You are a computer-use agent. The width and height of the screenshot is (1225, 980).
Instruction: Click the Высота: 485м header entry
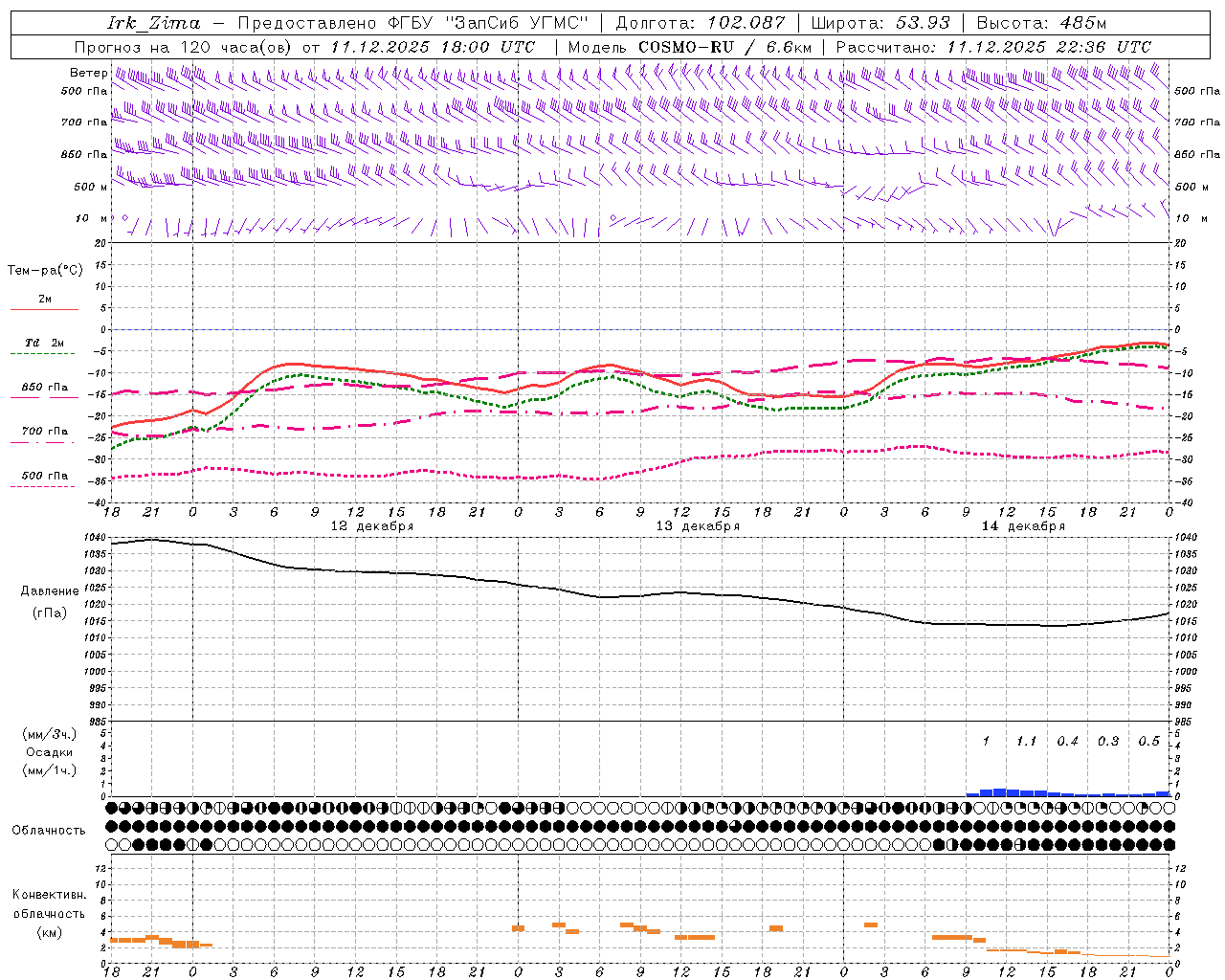coord(1041,23)
